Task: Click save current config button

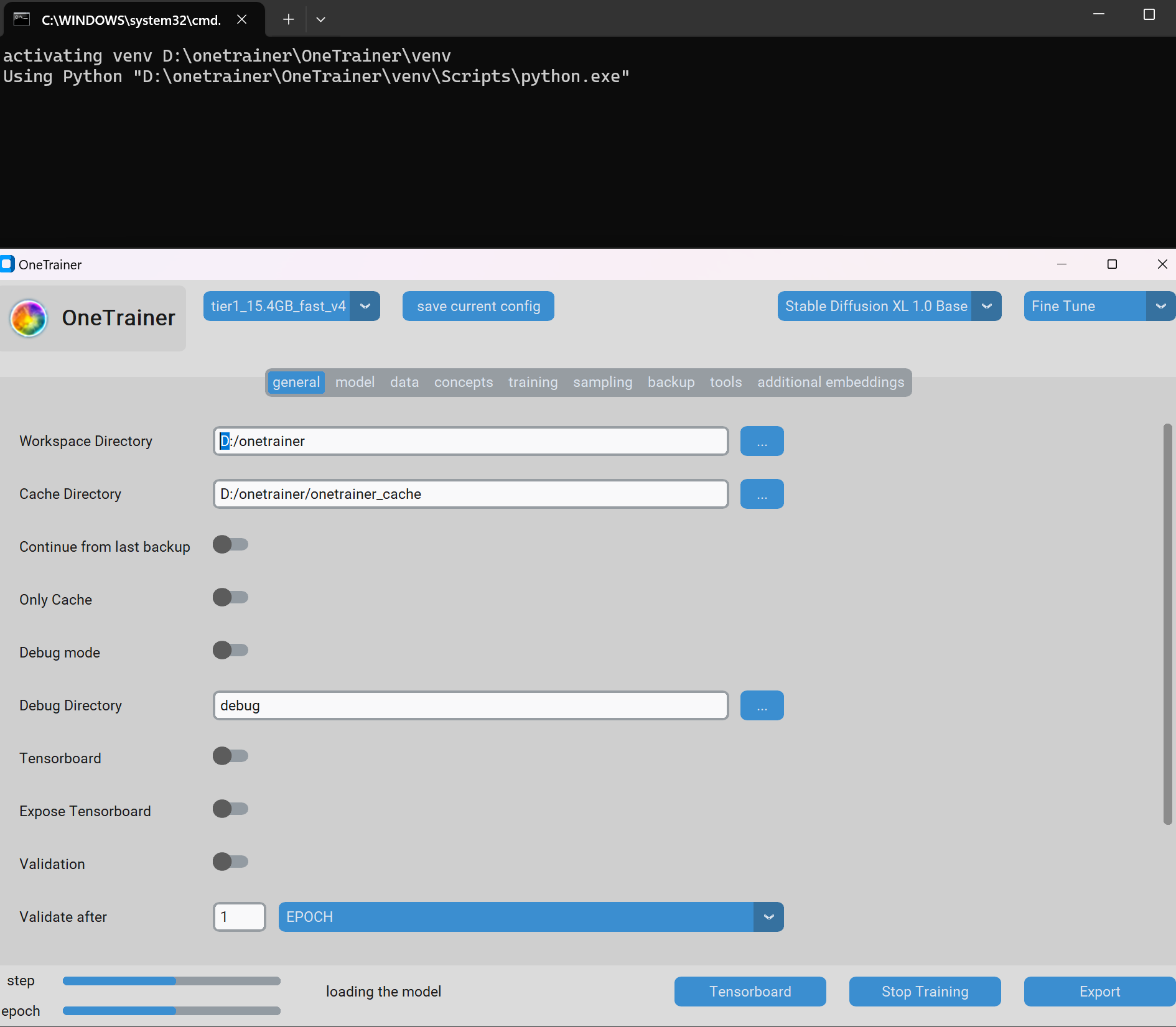Action: [x=478, y=306]
